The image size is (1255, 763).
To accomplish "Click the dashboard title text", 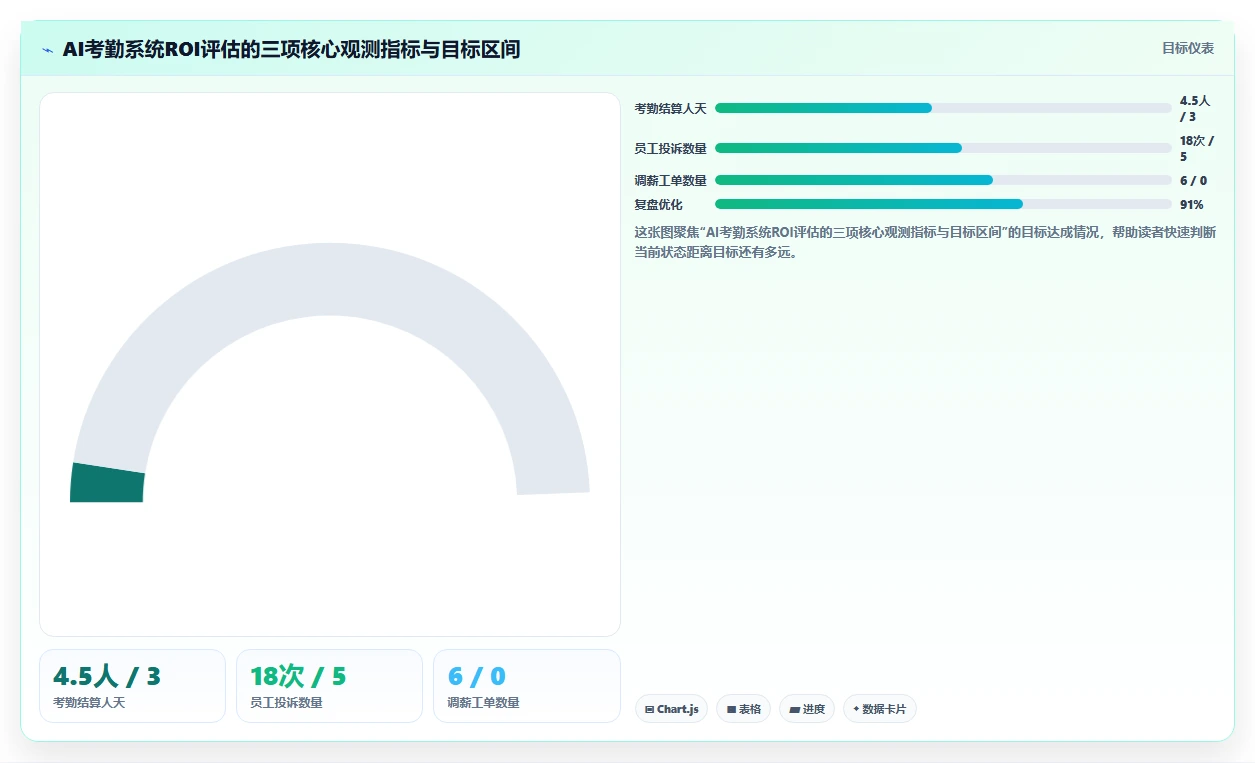I will coord(291,49).
